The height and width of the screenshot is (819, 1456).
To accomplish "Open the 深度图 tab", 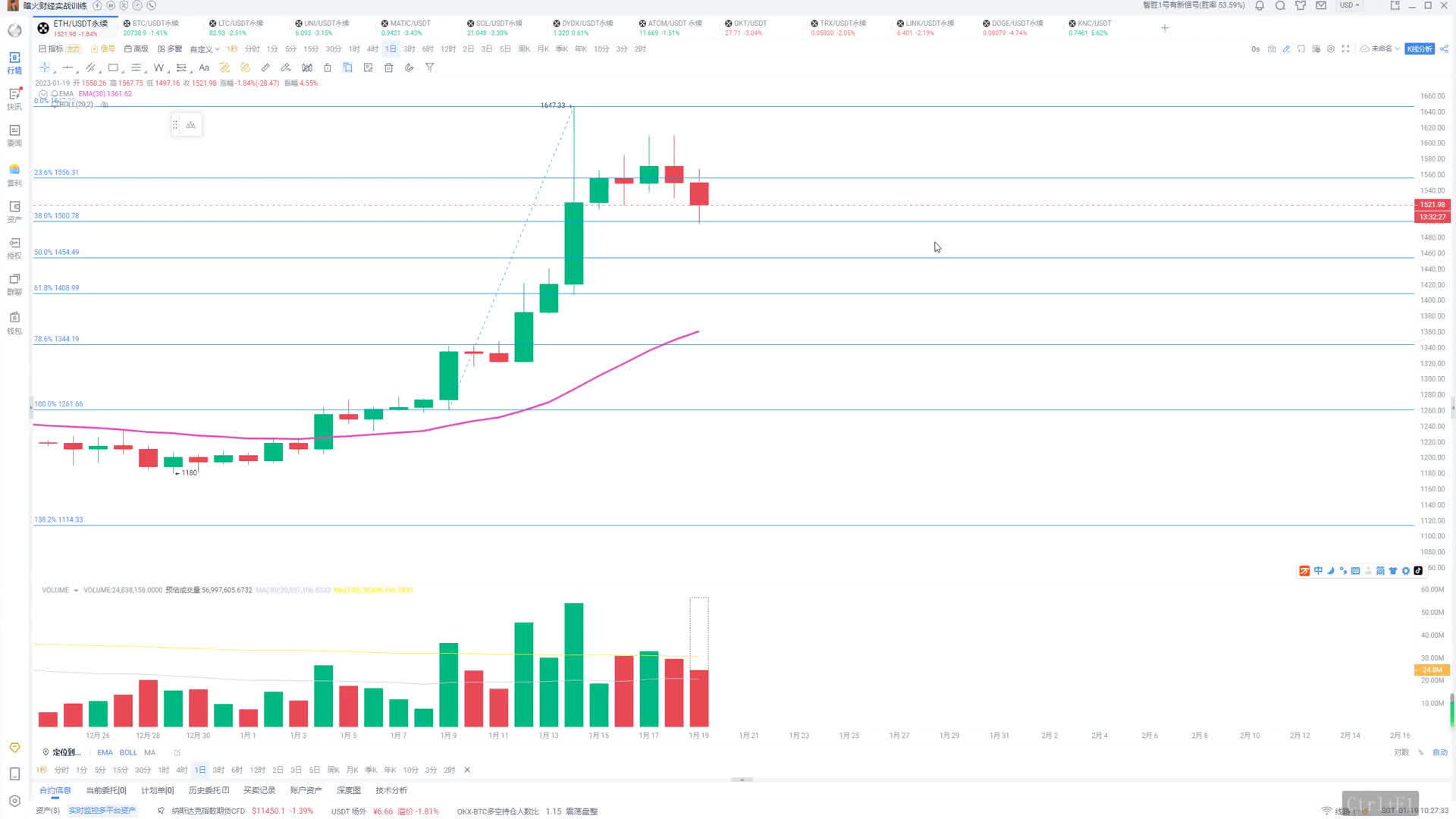I will (349, 790).
